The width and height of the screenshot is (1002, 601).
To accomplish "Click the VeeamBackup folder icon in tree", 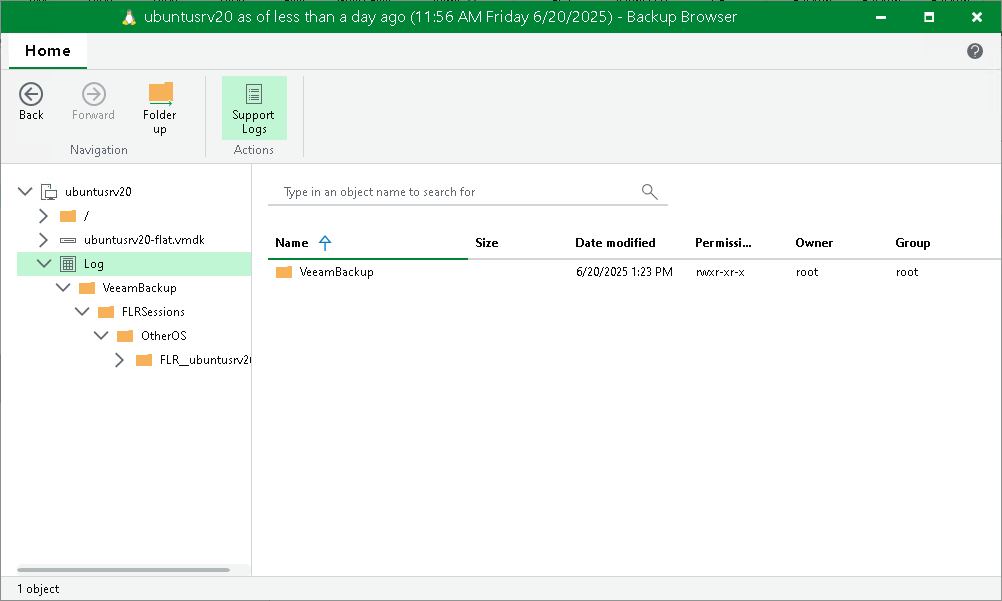I will click(87, 288).
